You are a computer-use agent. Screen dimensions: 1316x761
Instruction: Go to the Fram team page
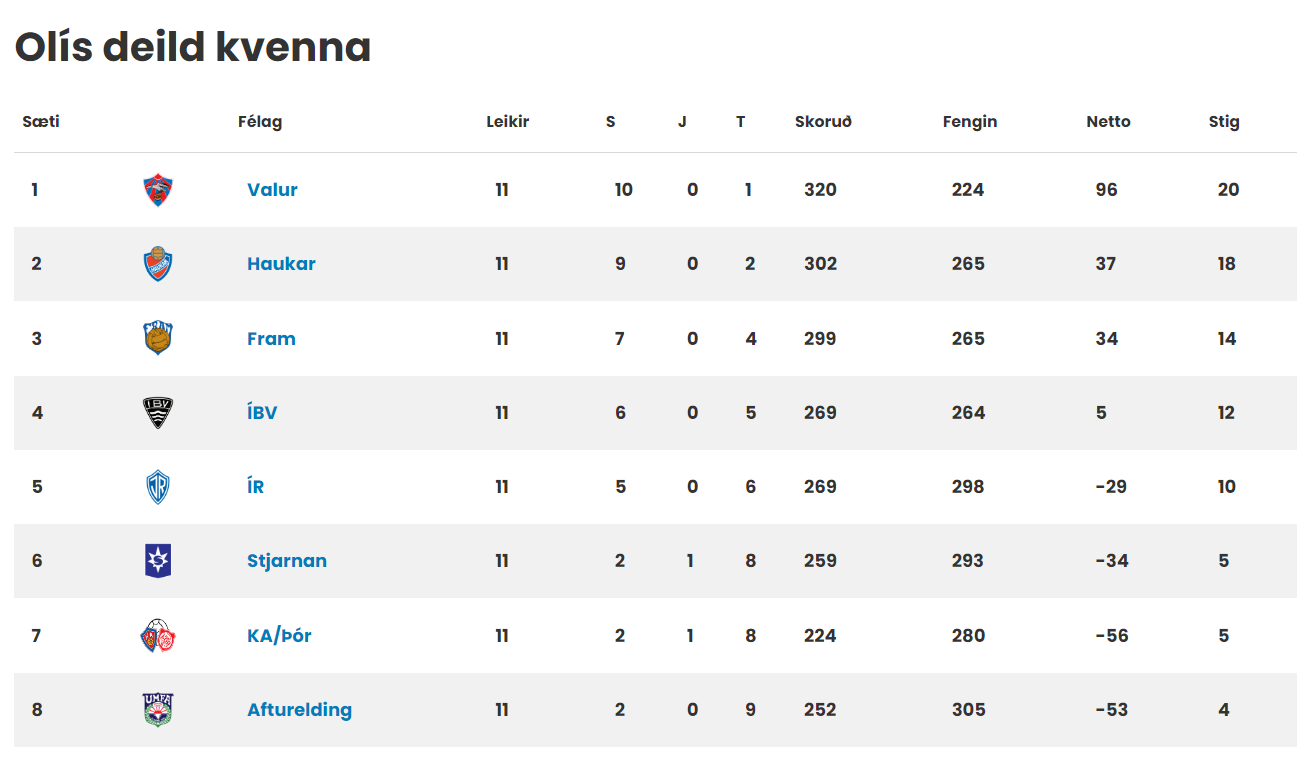pos(271,338)
